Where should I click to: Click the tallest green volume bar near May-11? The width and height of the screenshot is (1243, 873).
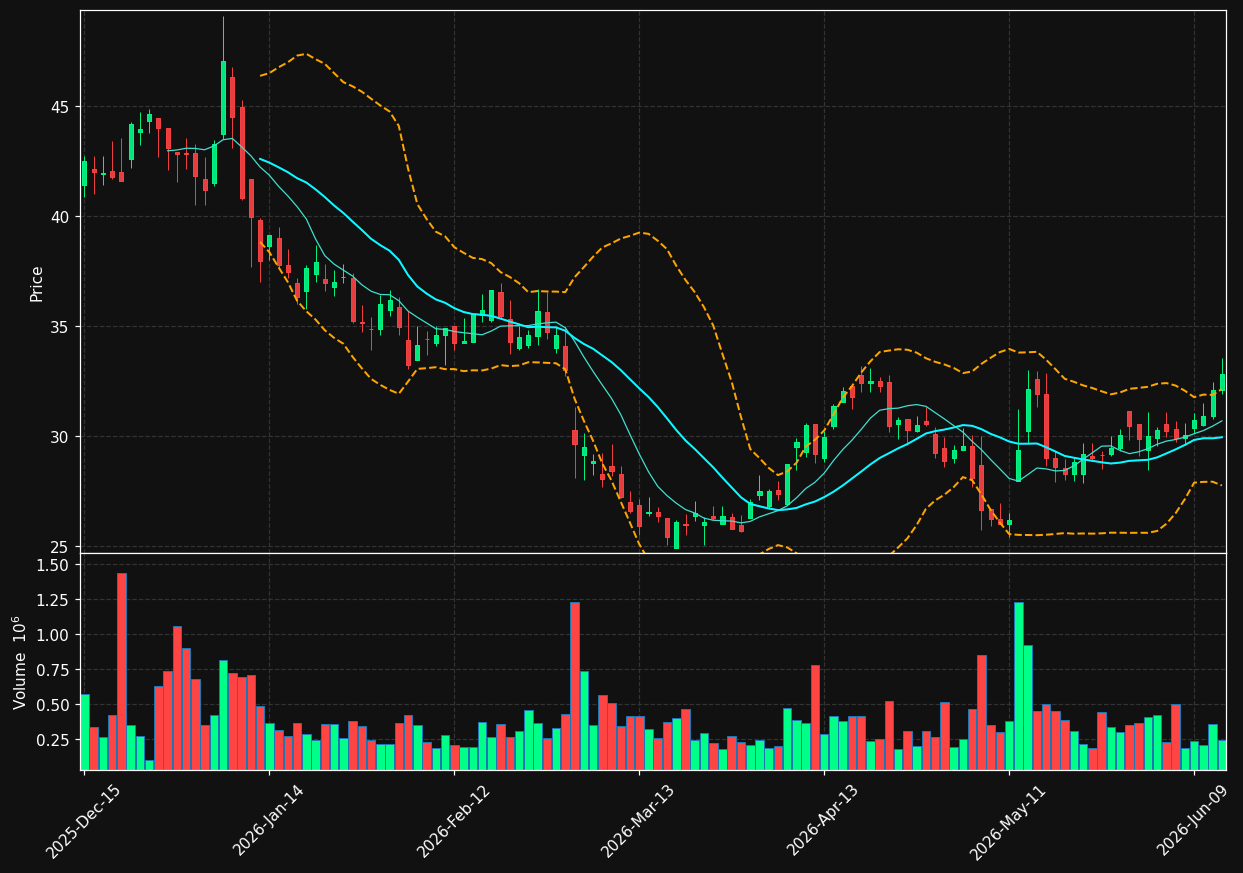click(x=1019, y=686)
